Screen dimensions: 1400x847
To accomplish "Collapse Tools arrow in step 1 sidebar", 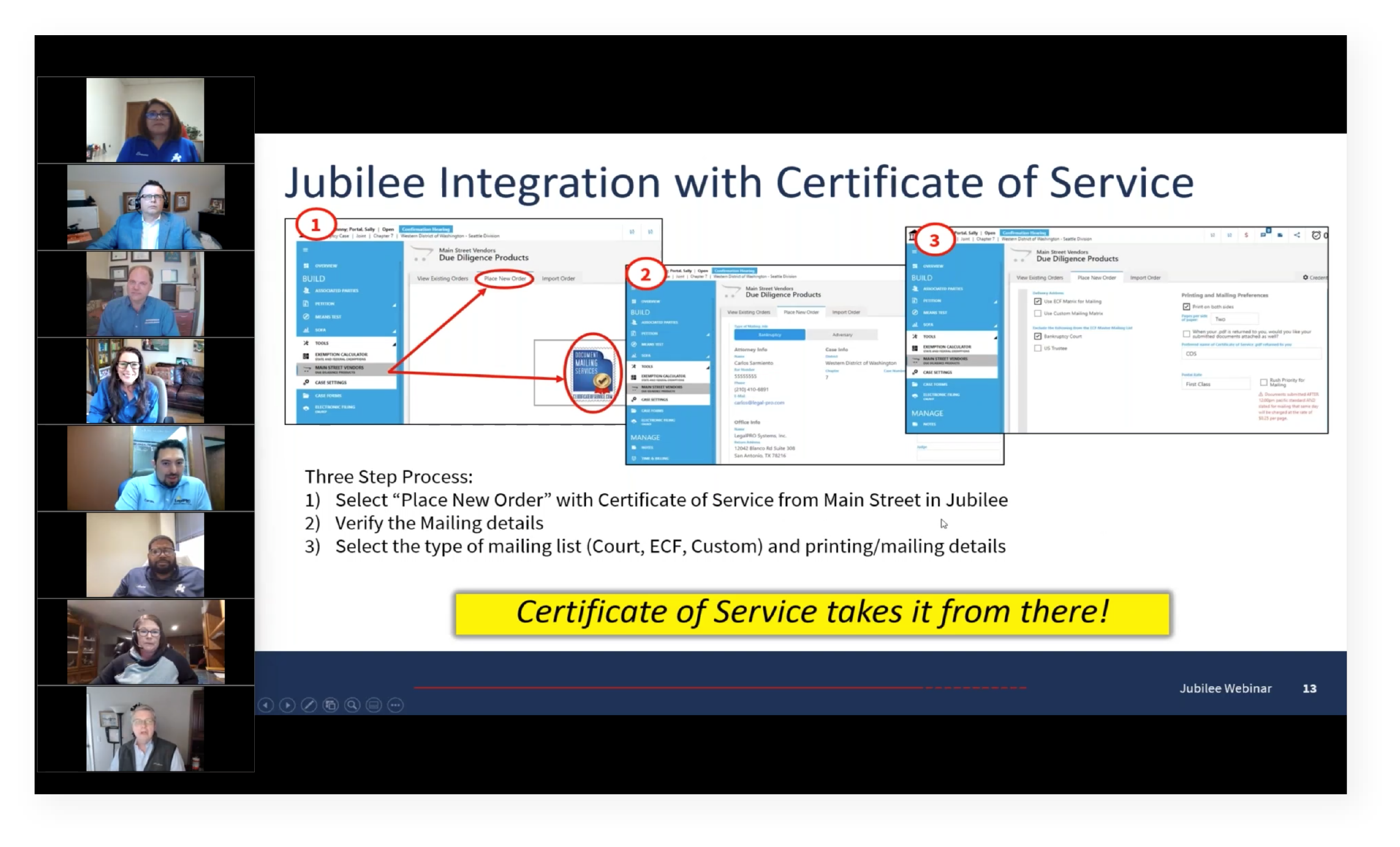I will tap(394, 344).
